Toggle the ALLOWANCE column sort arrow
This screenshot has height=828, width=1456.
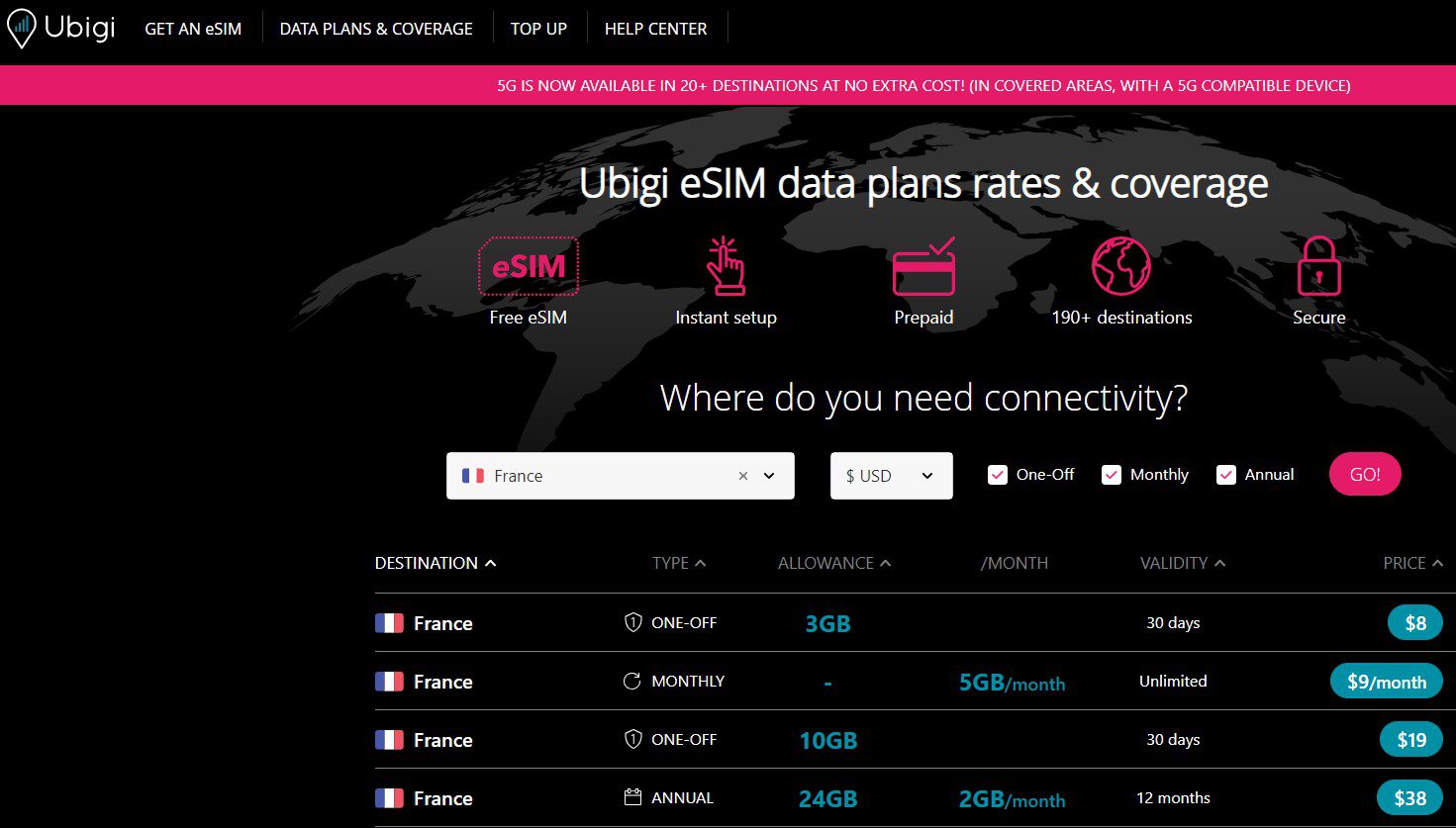point(884,562)
